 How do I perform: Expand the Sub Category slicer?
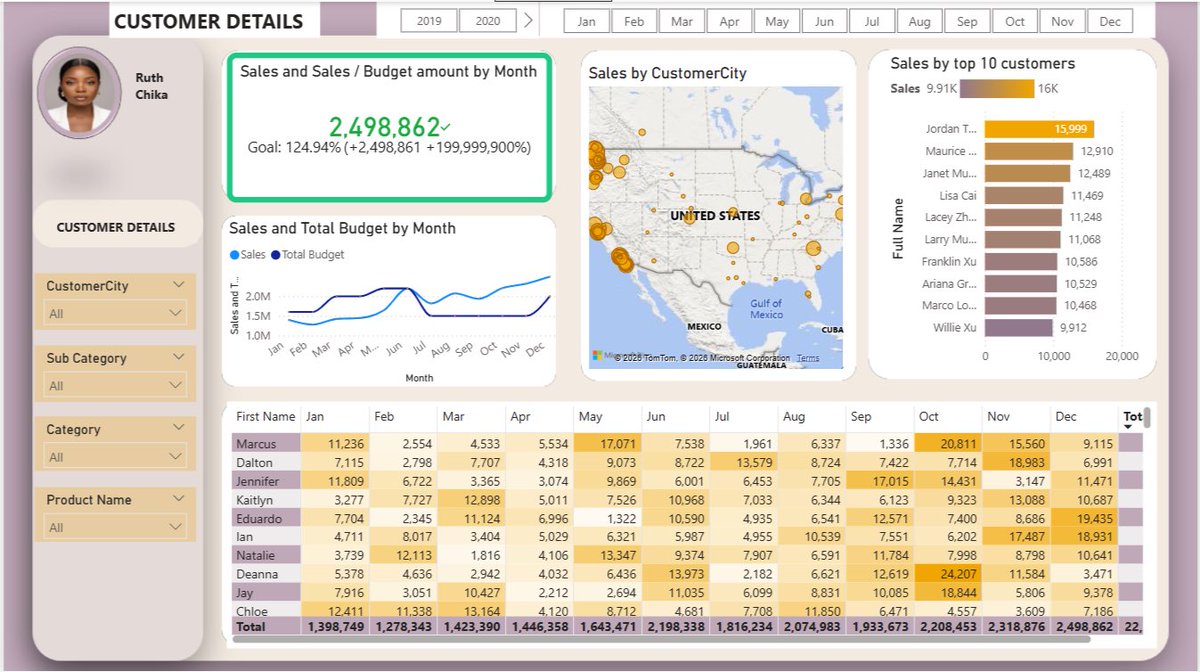click(179, 357)
